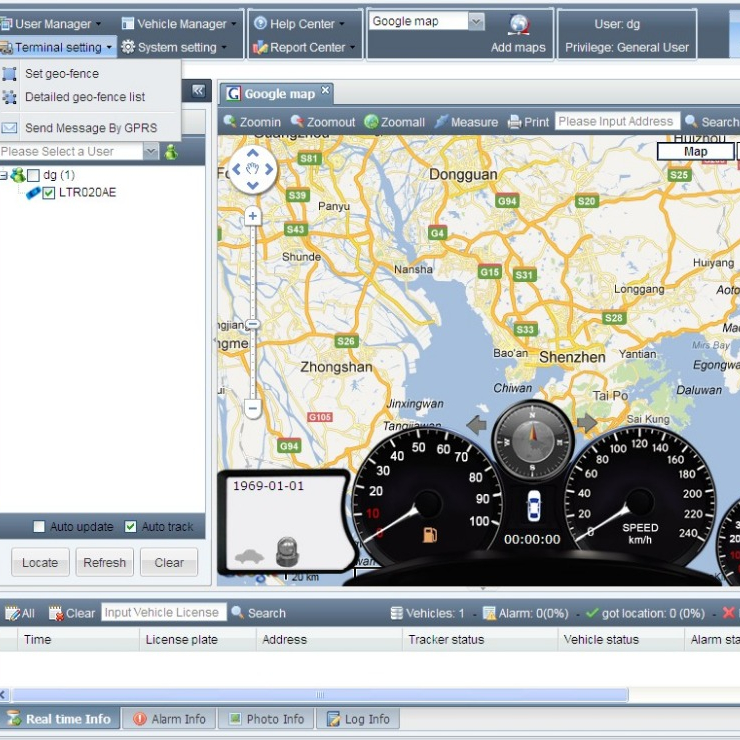The height and width of the screenshot is (740, 740).
Task: Activate the Measure tool
Action: pyautogui.click(x=441, y=122)
